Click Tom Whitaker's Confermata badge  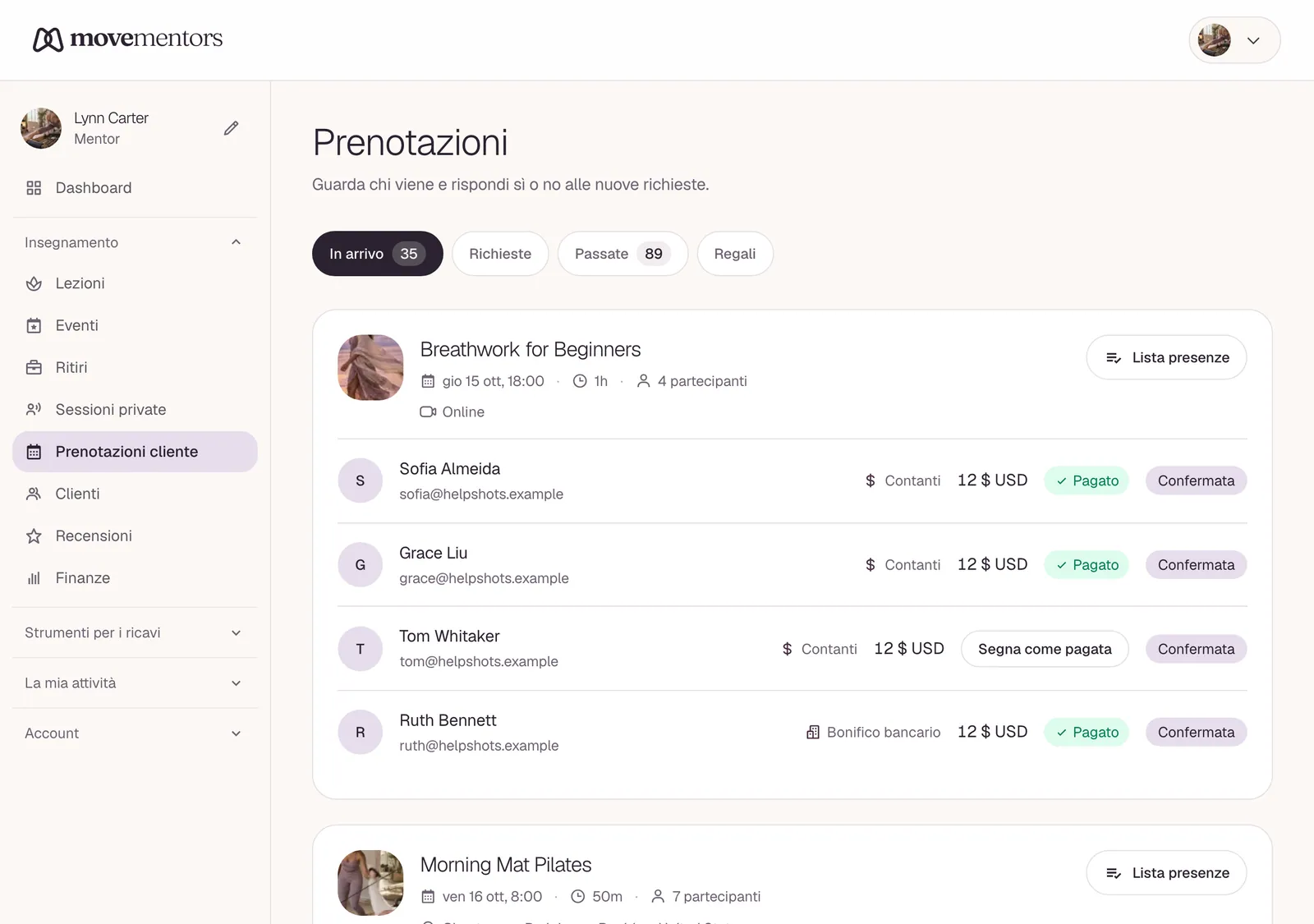tap(1196, 649)
